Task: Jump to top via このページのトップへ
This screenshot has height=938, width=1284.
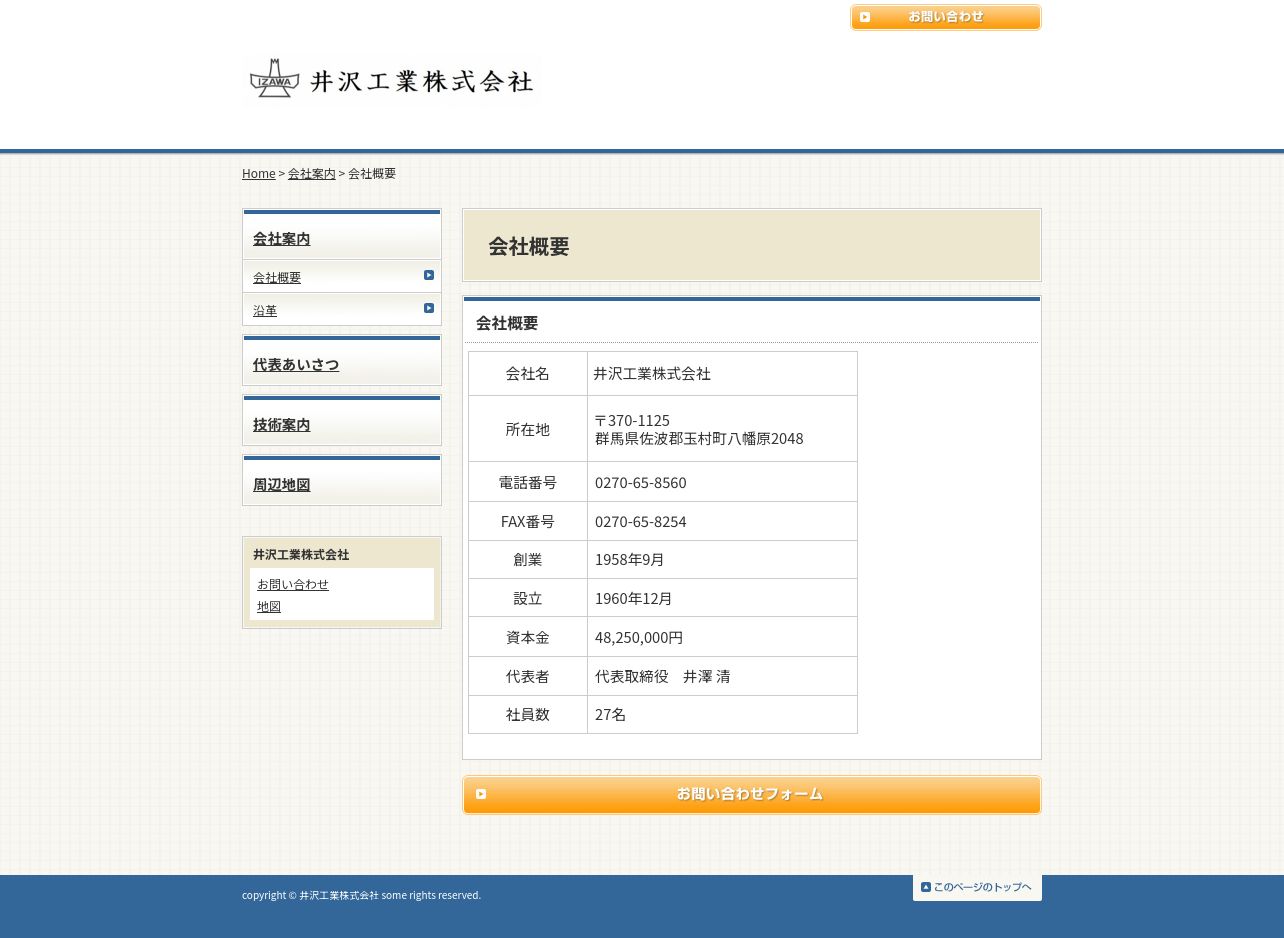Action: [x=977, y=887]
